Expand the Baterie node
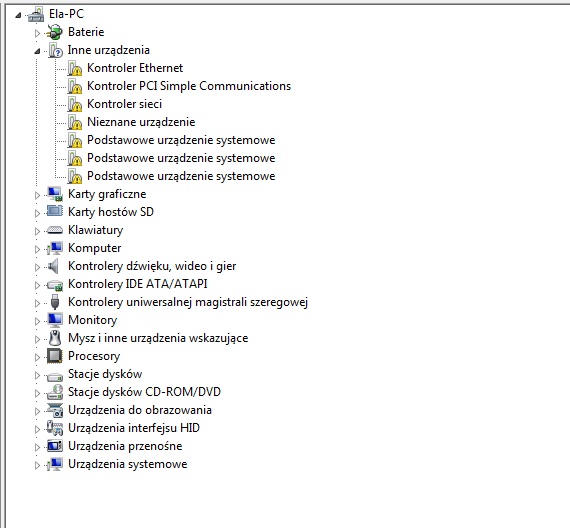570x528 pixels. tap(37, 33)
